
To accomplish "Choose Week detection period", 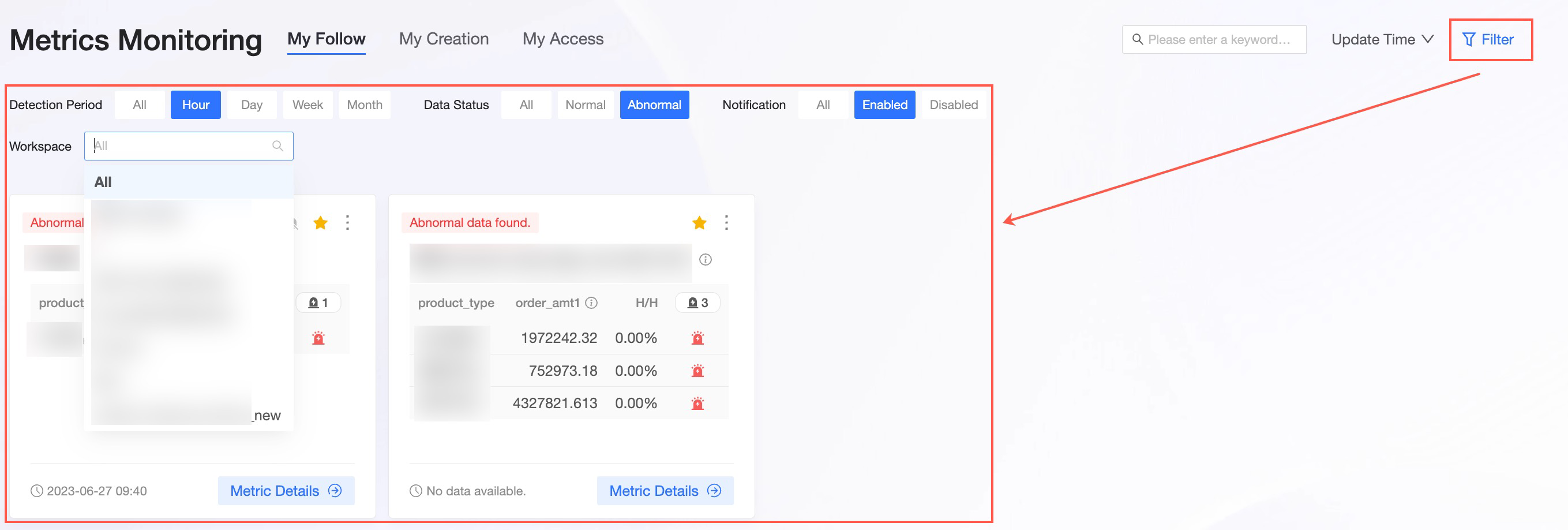I will [x=307, y=104].
